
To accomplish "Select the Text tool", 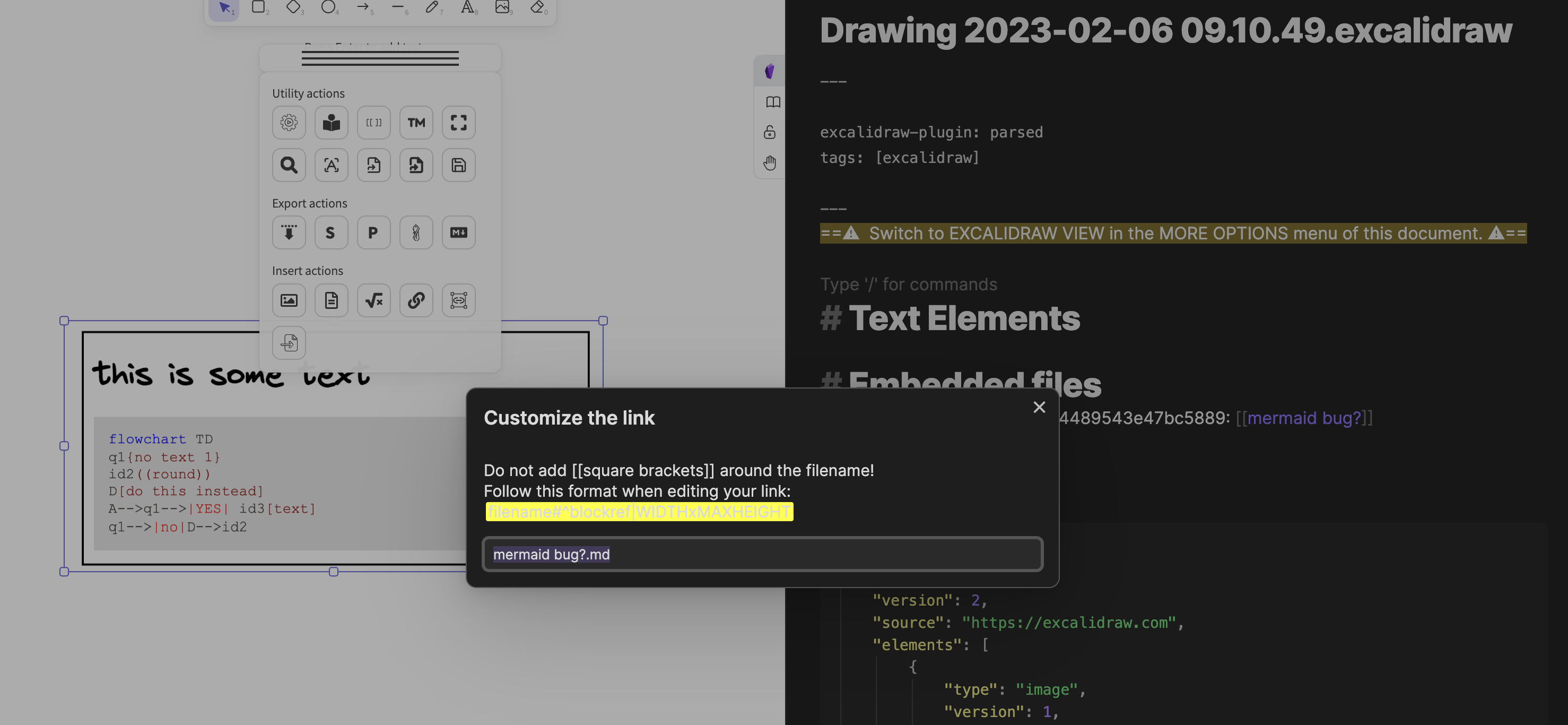I will 467,8.
